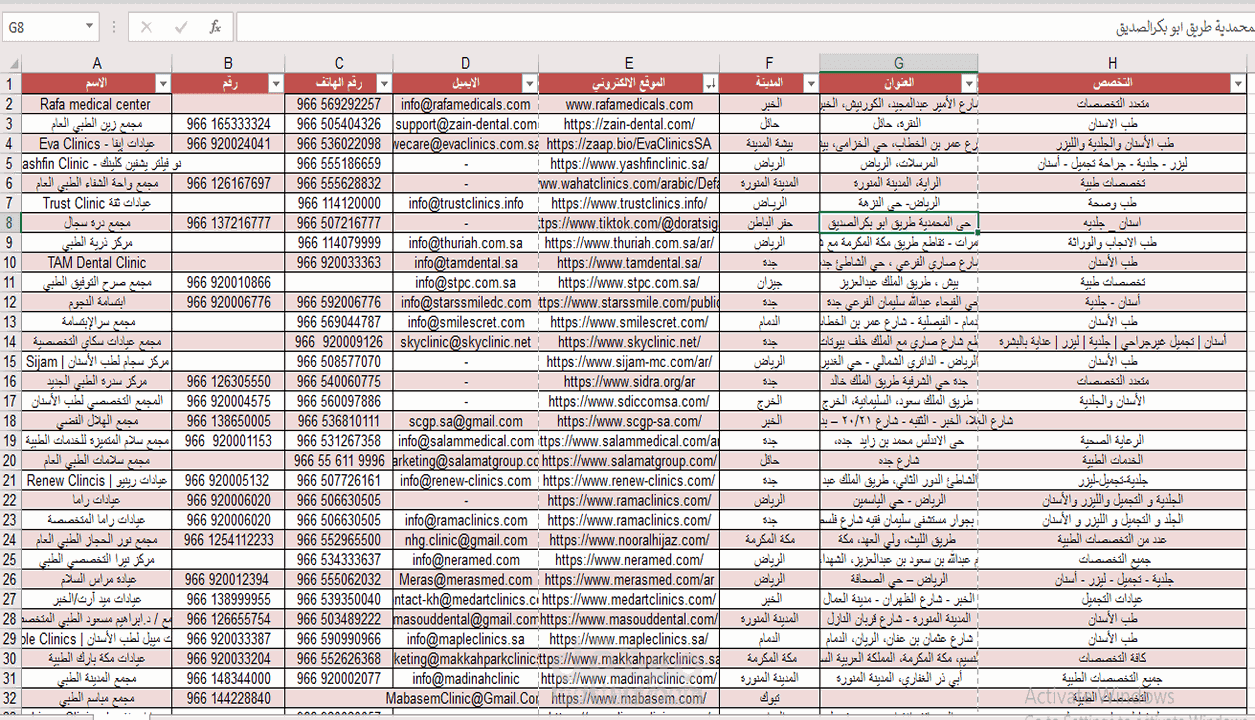Open filter dropdown for الايميل column
The width and height of the screenshot is (1255, 720).
529,83
